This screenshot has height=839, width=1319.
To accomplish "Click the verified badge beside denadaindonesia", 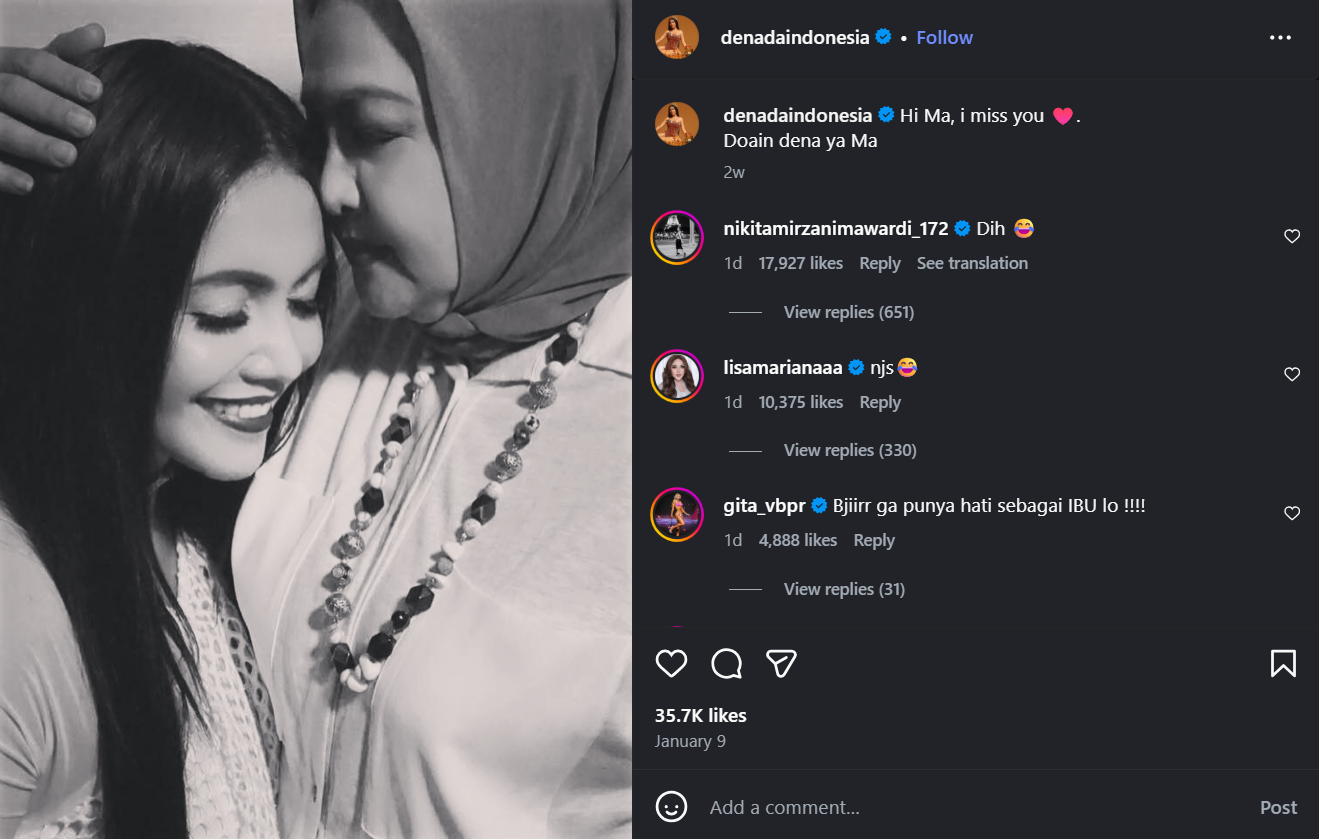I will [x=883, y=37].
